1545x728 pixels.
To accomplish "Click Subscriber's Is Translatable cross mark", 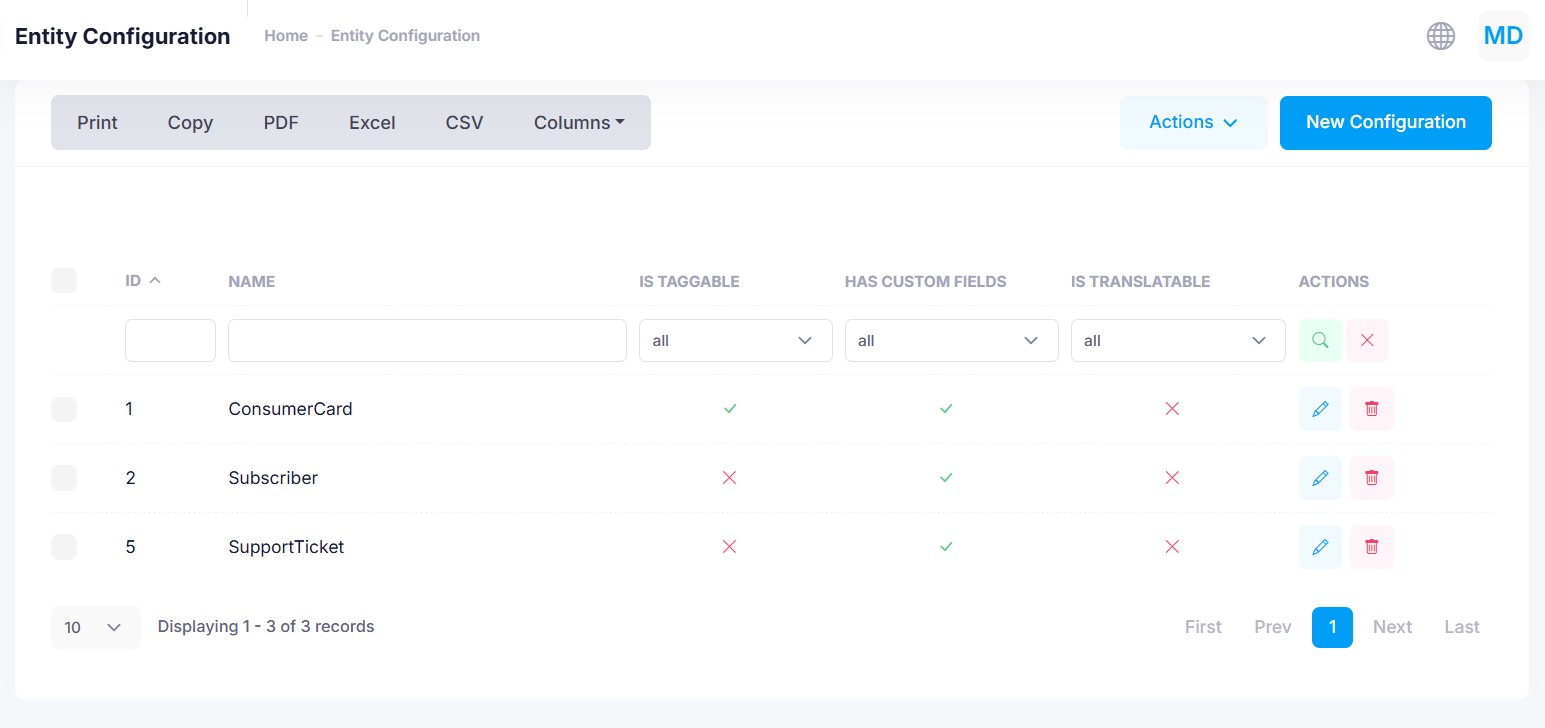I will point(1173,478).
